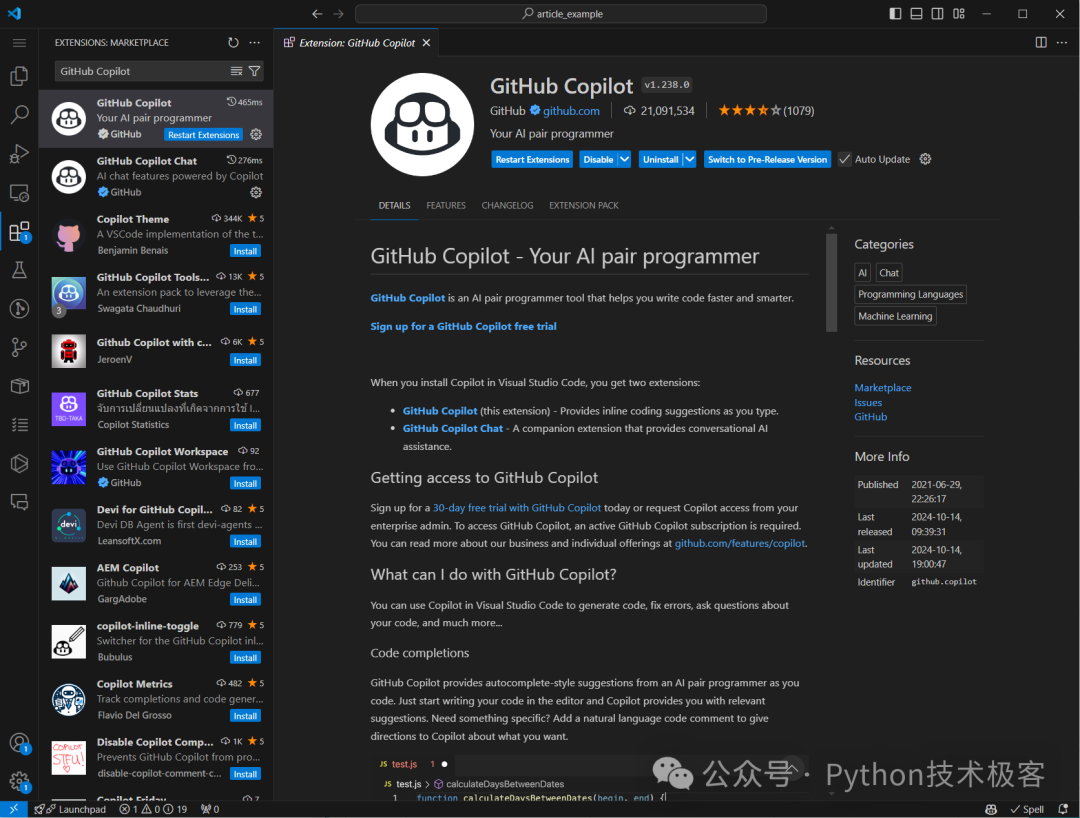This screenshot has width=1080, height=818.
Task: Open the Search view in activity bar
Action: pos(19,114)
